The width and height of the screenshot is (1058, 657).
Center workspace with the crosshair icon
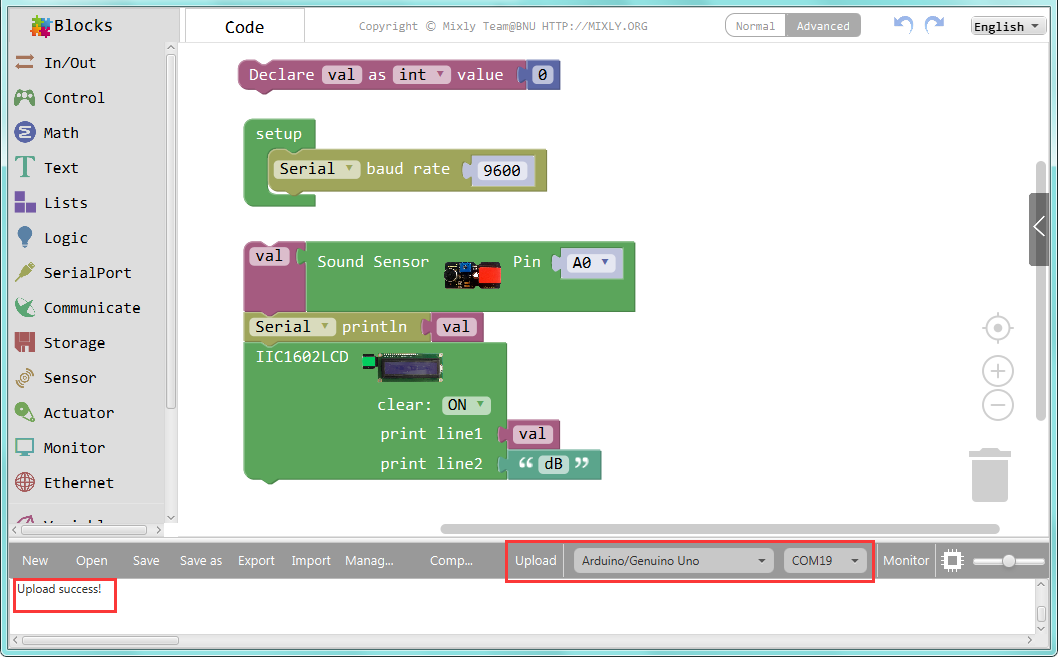[x=997, y=328]
